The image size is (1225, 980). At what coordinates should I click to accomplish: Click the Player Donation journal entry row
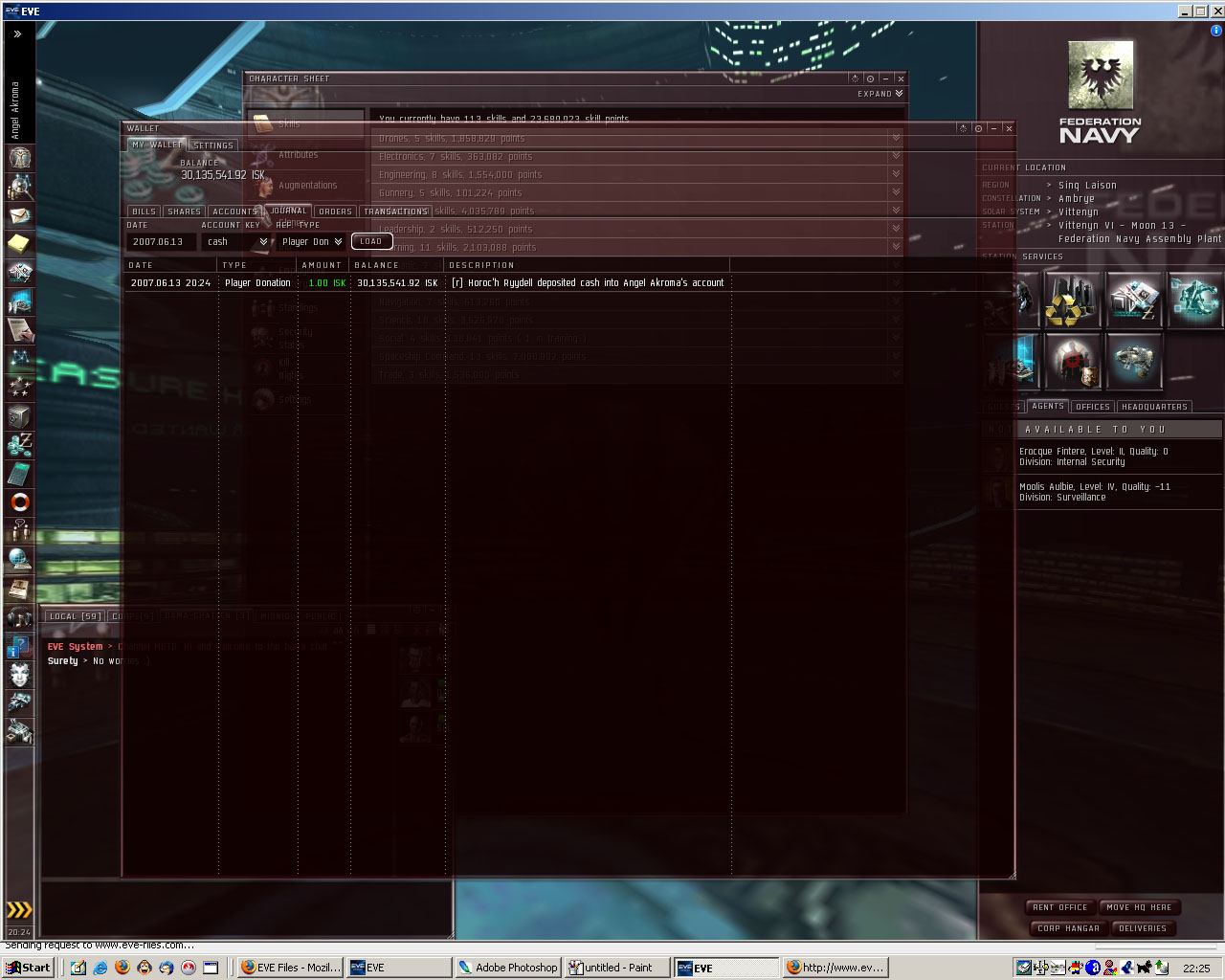coord(568,283)
